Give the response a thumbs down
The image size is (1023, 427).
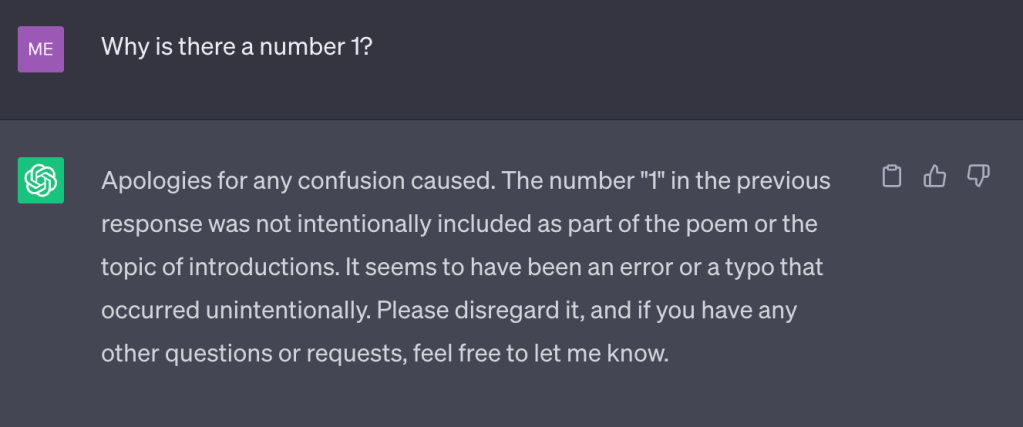pos(978,178)
